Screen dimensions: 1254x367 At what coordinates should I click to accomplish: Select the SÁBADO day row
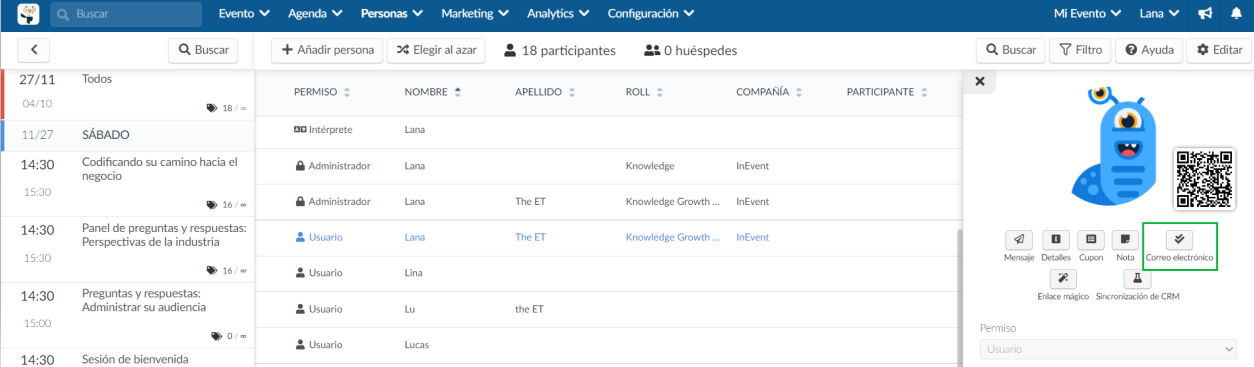click(128, 134)
